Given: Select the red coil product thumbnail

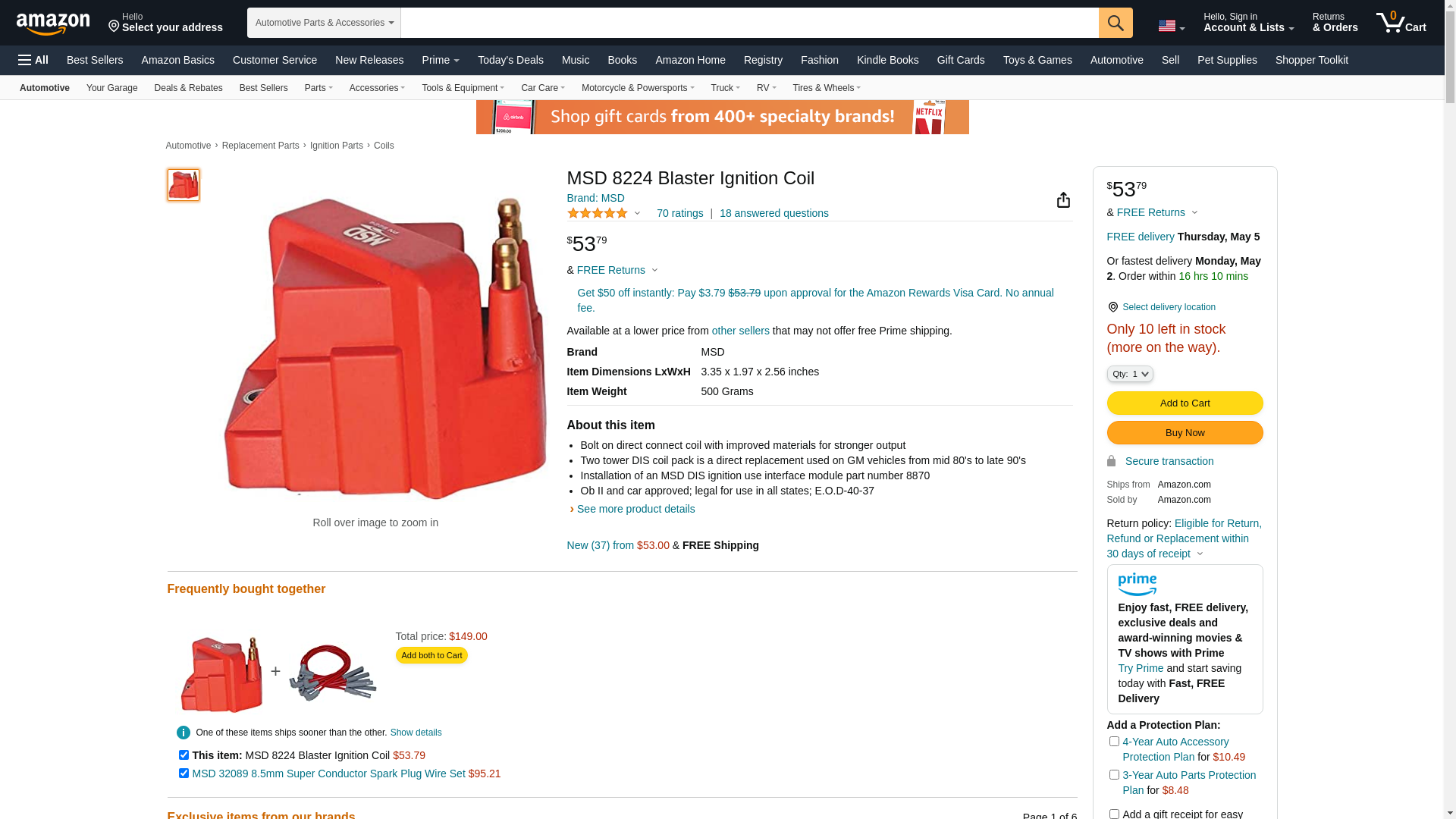Looking at the screenshot, I should click(x=184, y=185).
